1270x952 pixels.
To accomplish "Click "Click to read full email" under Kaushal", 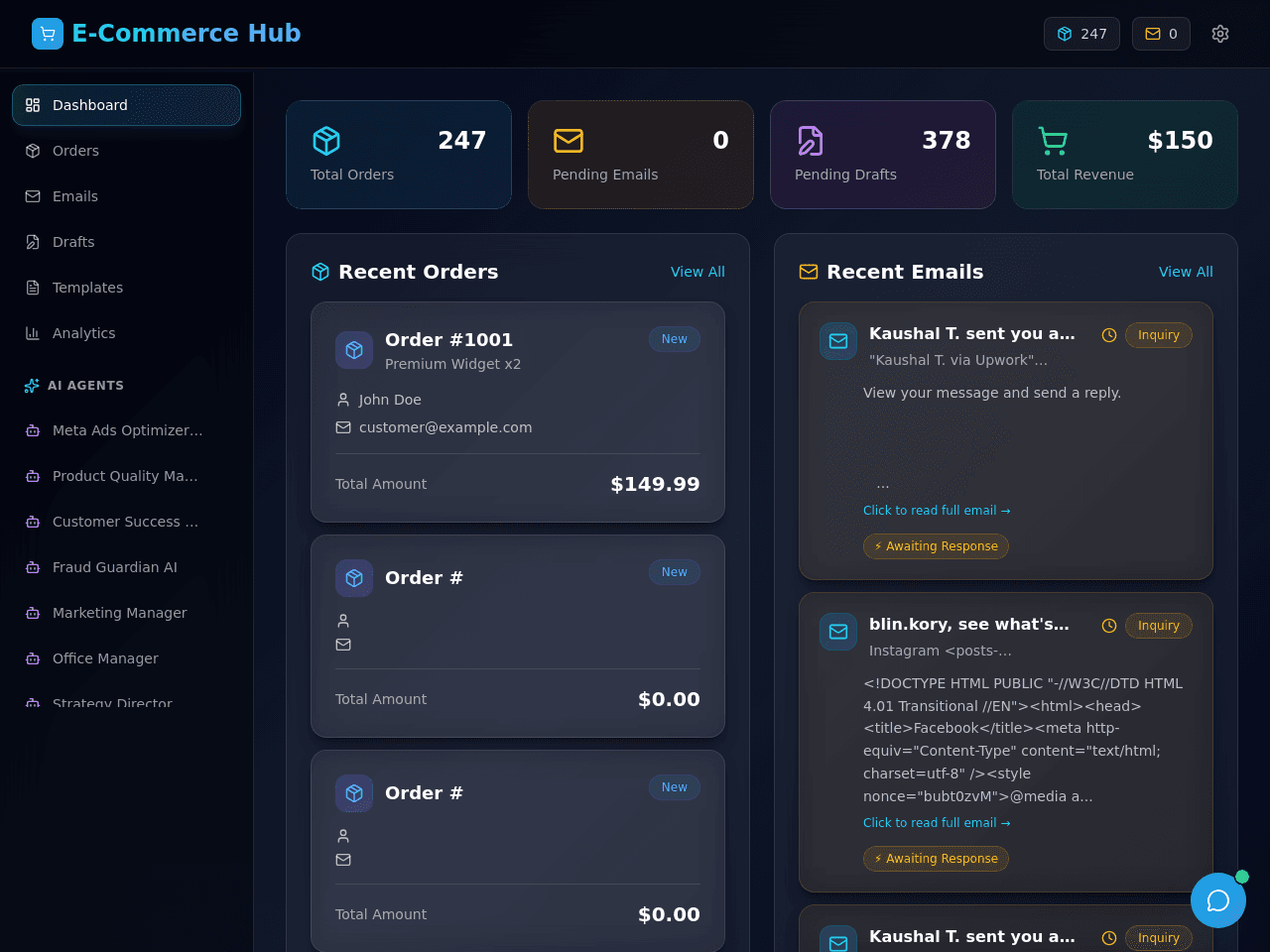I will tap(937, 511).
